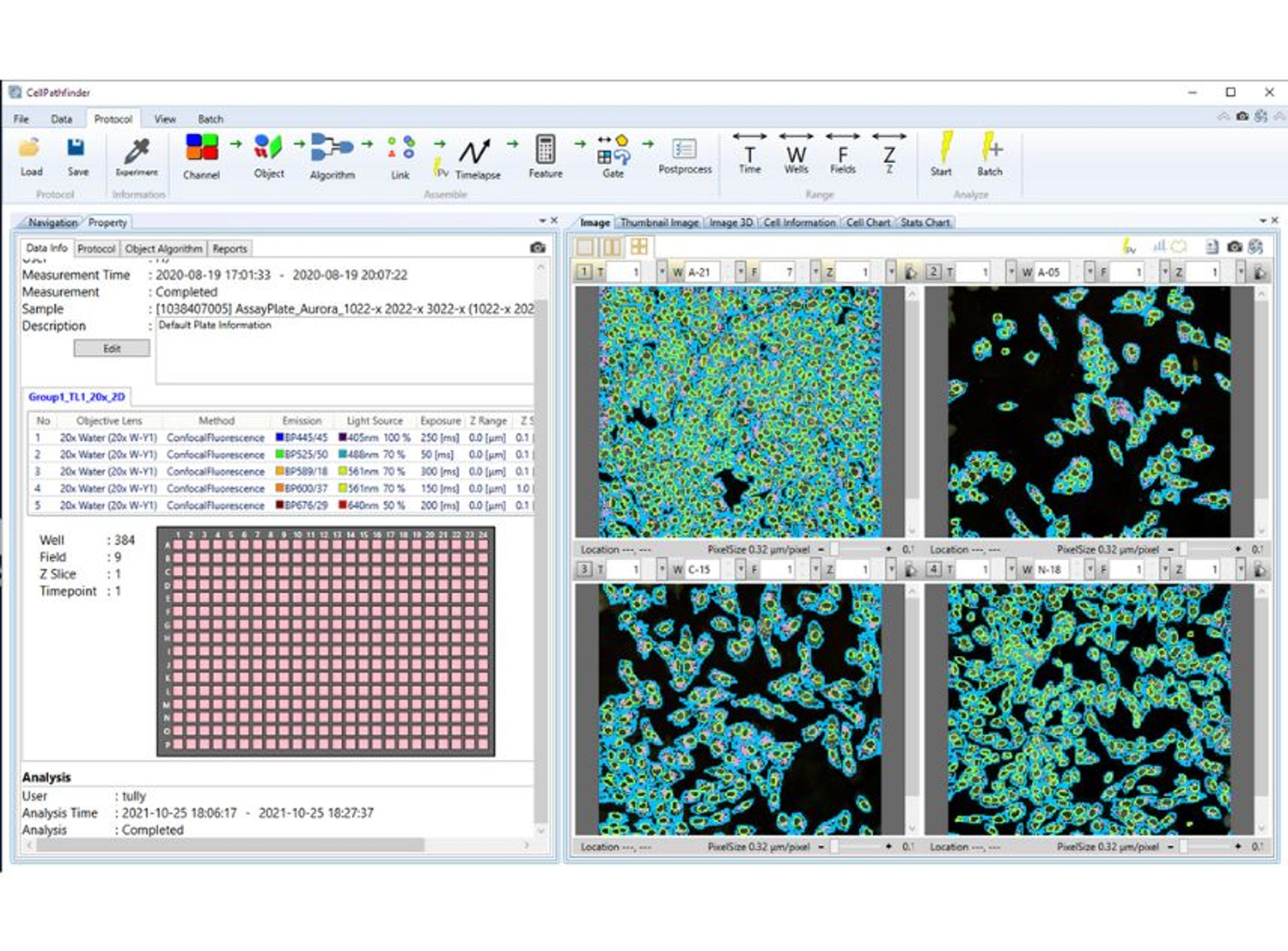
Task: Adjust zoom slider under A-21 image
Action: click(x=835, y=550)
